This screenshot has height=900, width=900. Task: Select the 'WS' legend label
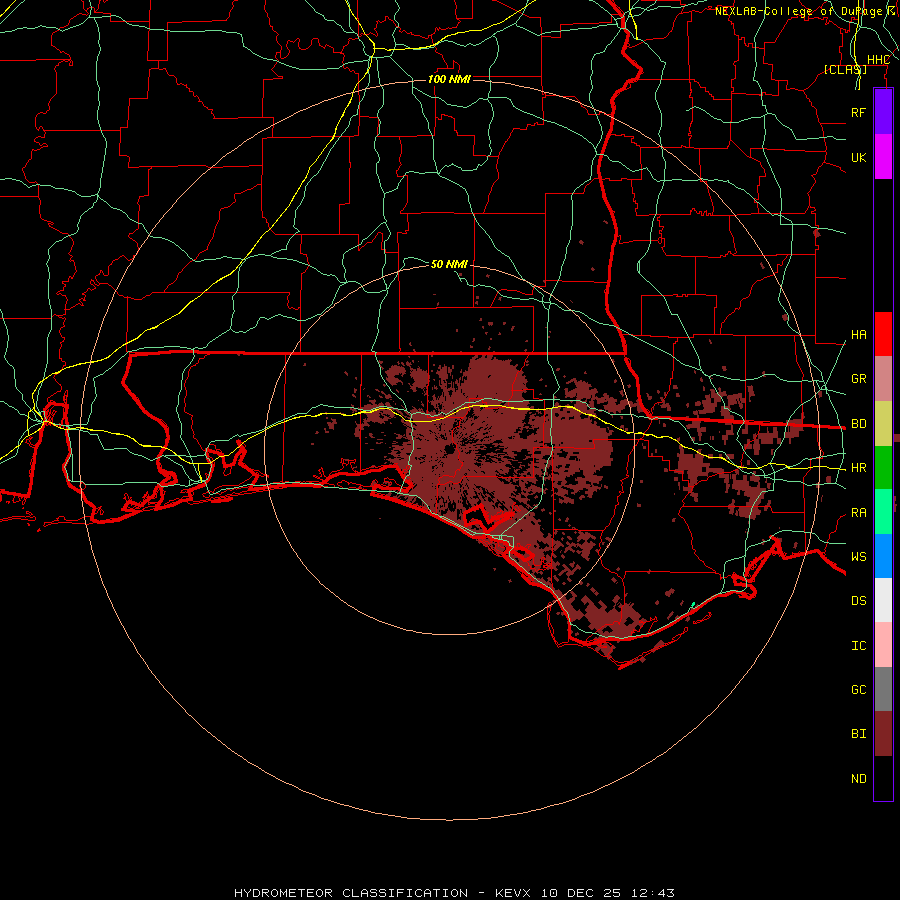coord(858,557)
